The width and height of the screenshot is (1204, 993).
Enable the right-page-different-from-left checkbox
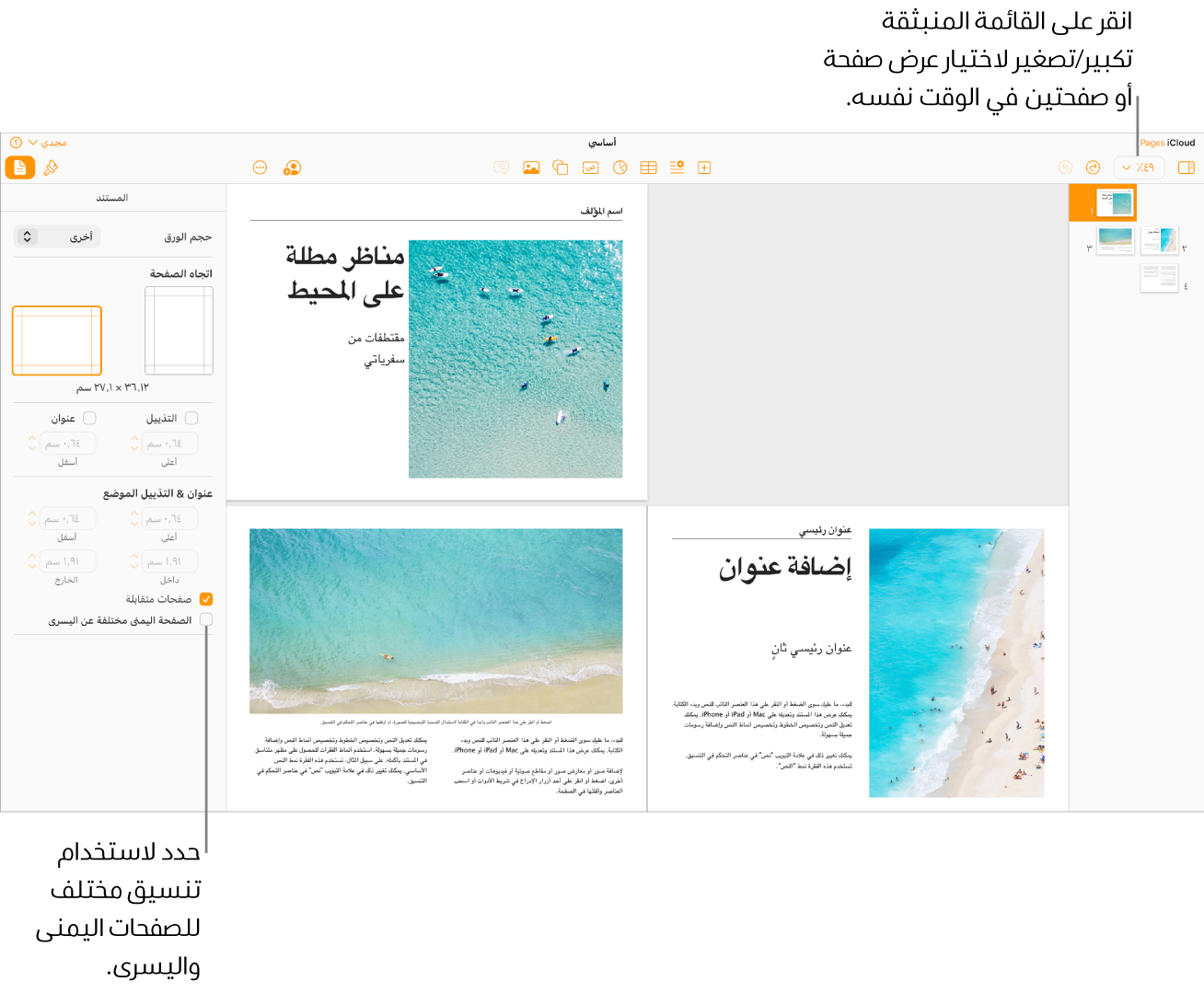coord(206,618)
